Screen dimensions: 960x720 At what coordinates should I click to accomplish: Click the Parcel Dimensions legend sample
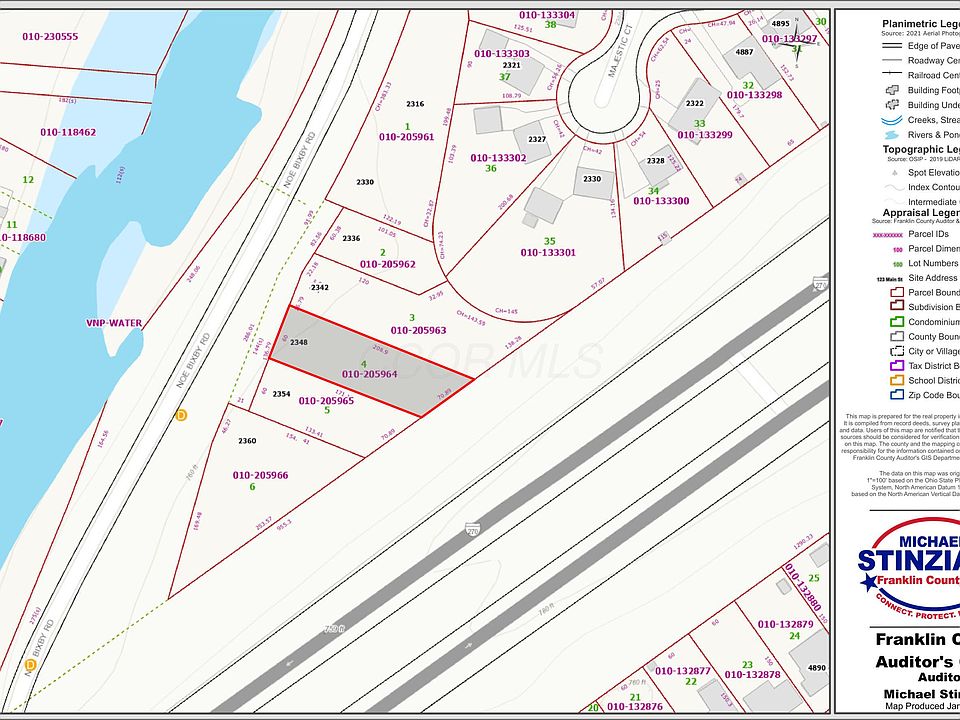pyautogui.click(x=898, y=249)
